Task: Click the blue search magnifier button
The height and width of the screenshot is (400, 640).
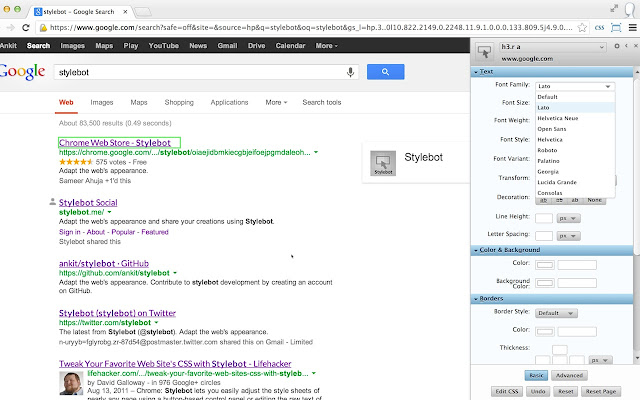Action: point(385,72)
